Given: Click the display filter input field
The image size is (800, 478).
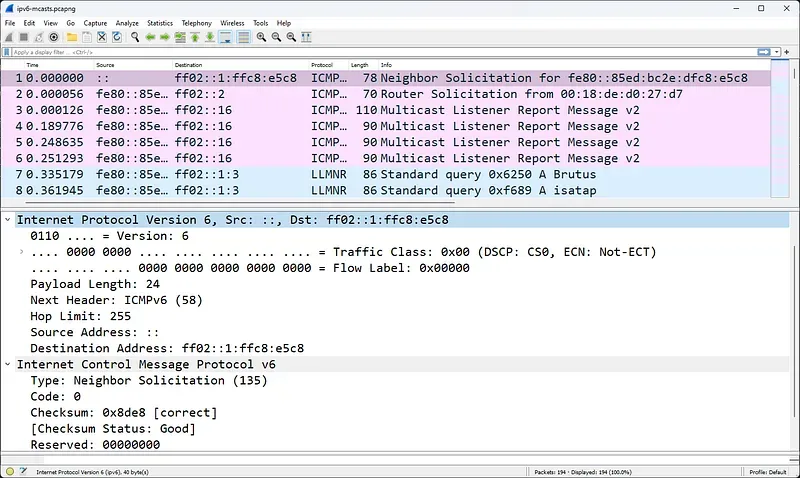Looking at the screenshot, I should [383, 52].
